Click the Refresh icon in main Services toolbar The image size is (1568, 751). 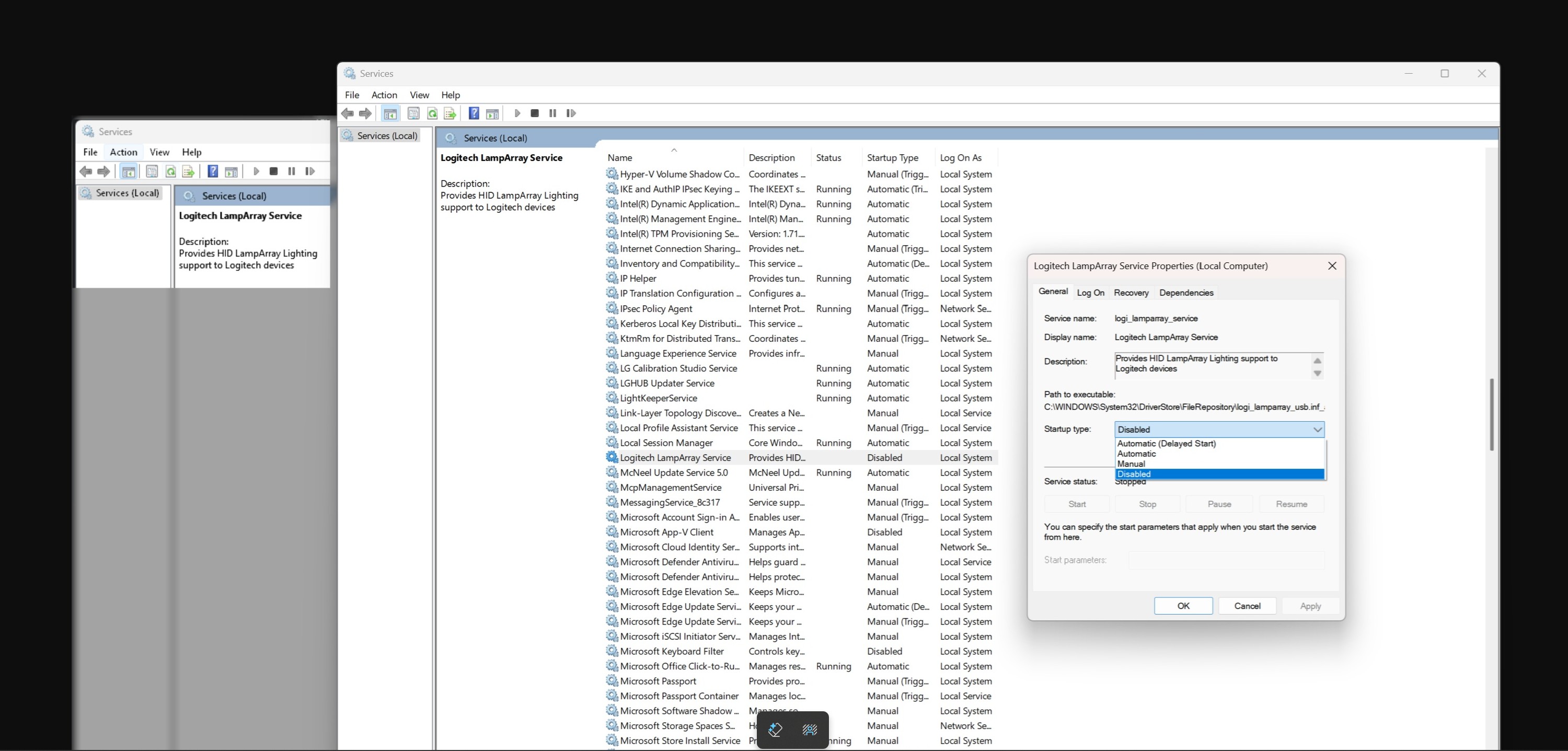point(432,113)
